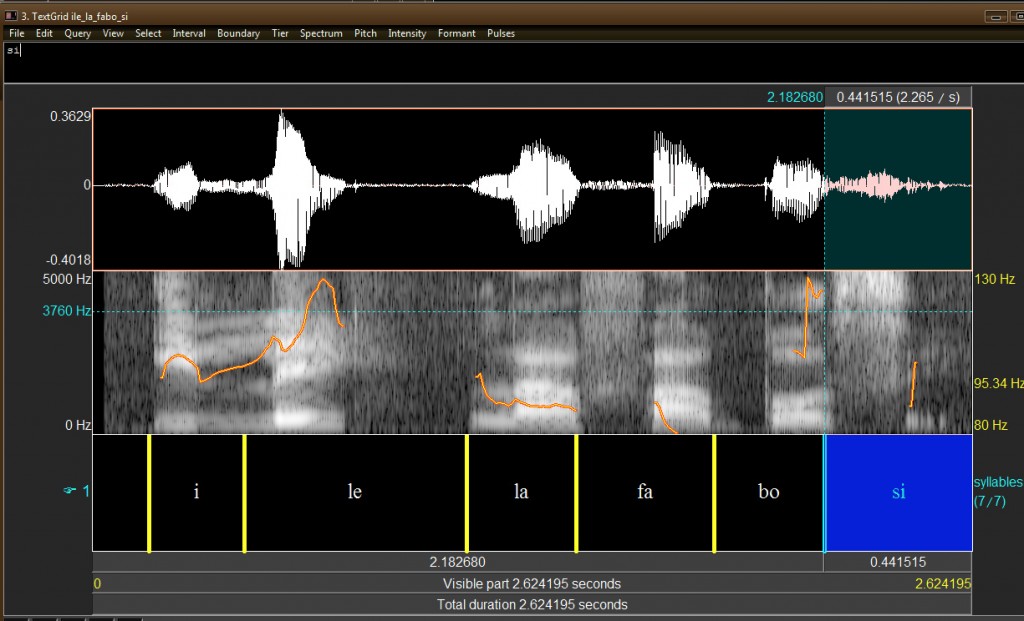Open the Intensity menu
1024x621 pixels.
pos(407,33)
